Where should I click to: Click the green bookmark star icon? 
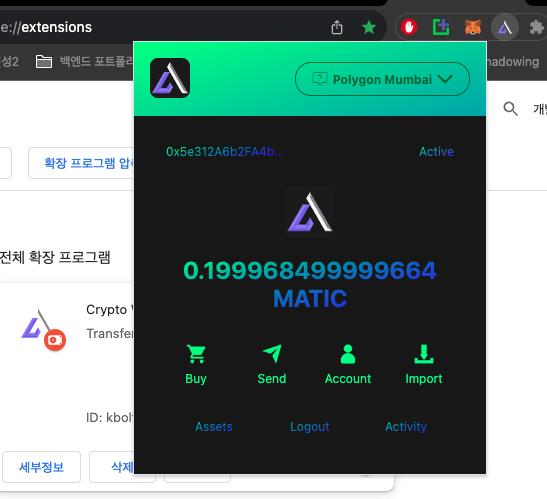click(x=369, y=27)
